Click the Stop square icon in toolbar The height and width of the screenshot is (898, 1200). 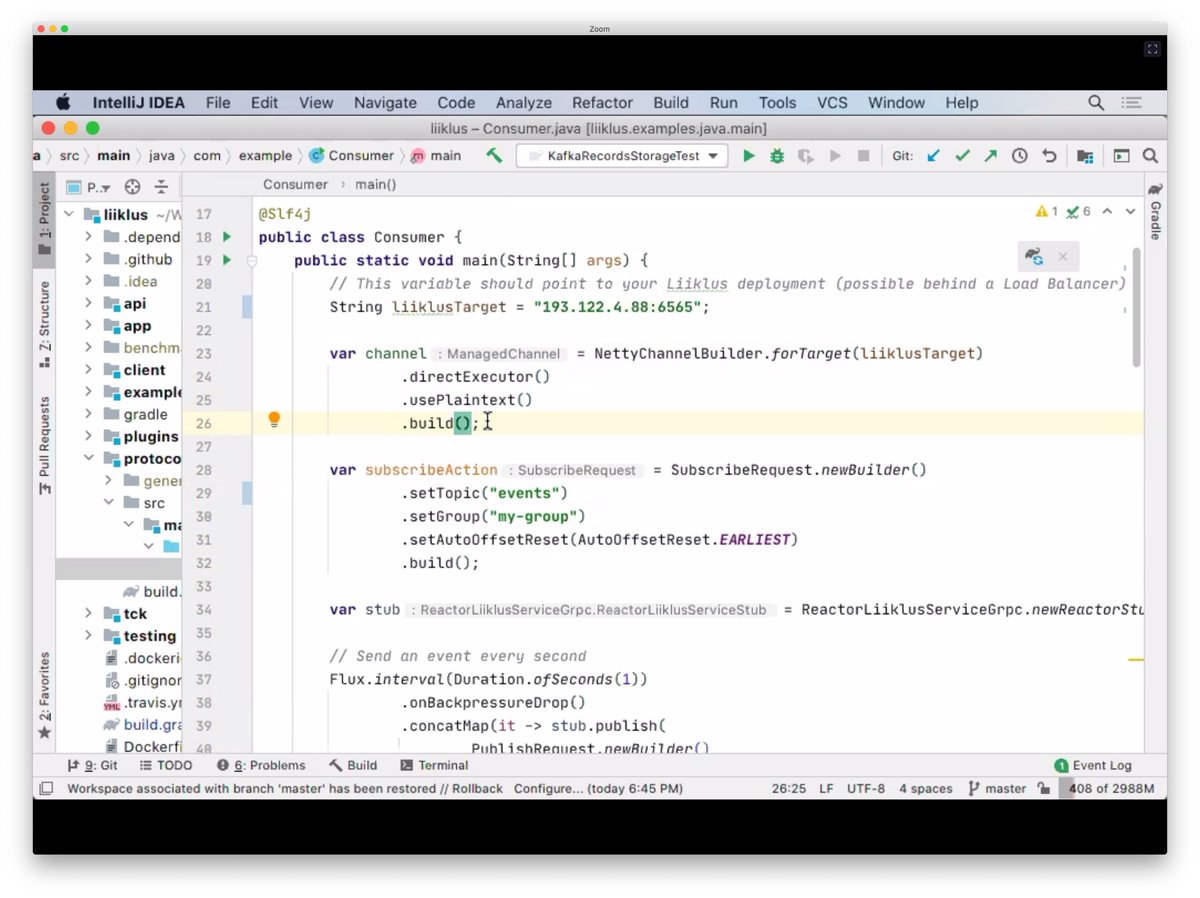pos(863,156)
